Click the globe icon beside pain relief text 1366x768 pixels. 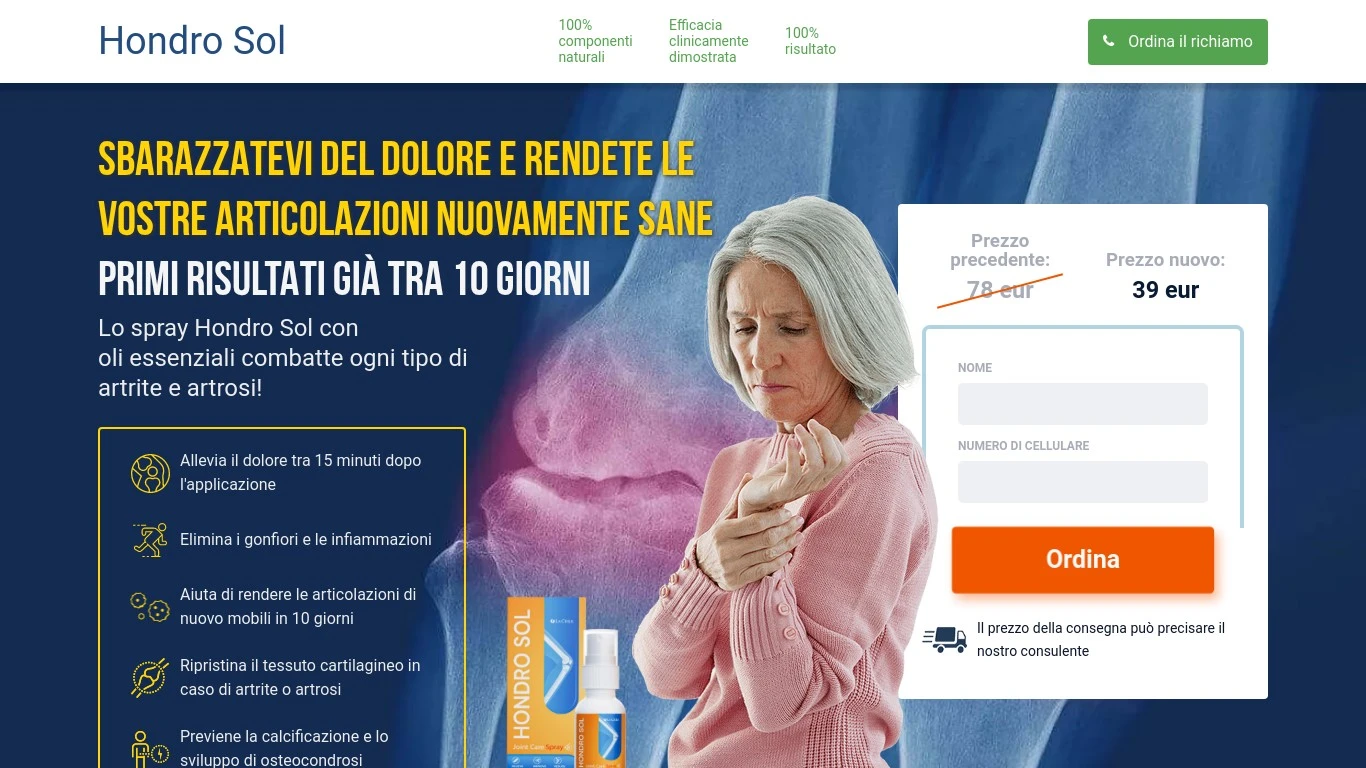[150, 473]
